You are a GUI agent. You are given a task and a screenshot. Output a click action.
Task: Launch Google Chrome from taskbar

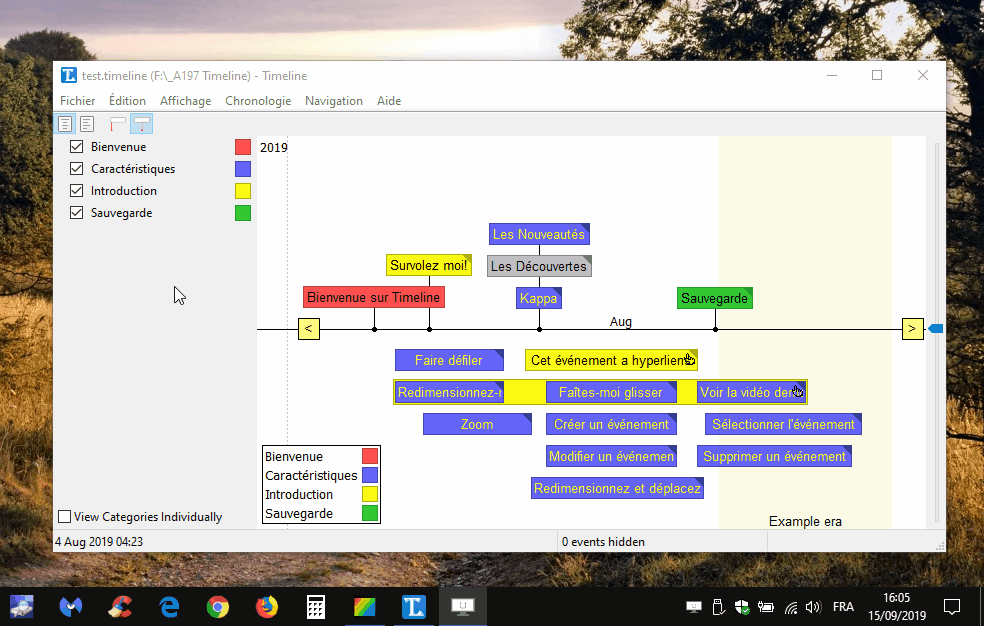[x=218, y=607]
